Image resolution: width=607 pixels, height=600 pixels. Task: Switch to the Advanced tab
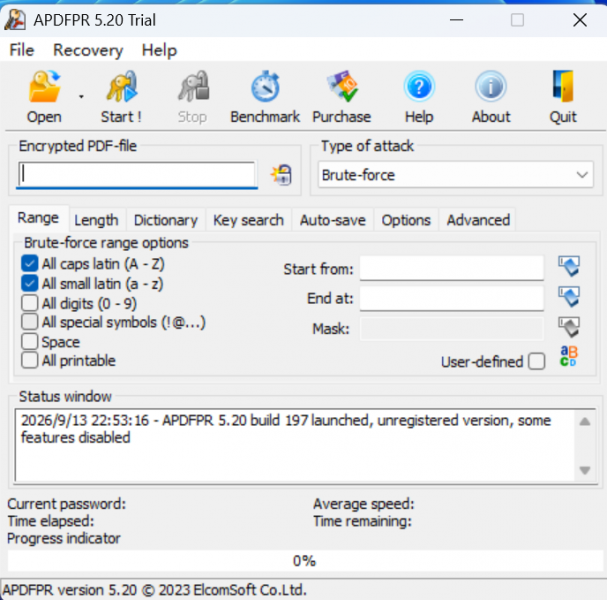point(478,220)
